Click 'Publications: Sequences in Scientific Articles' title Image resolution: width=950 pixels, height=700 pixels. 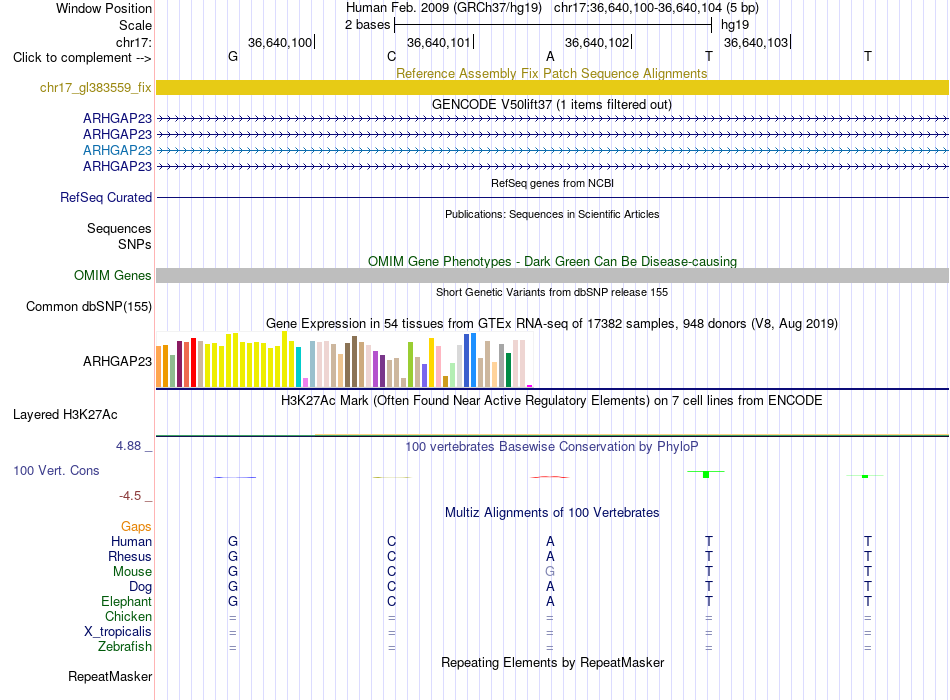point(552,215)
